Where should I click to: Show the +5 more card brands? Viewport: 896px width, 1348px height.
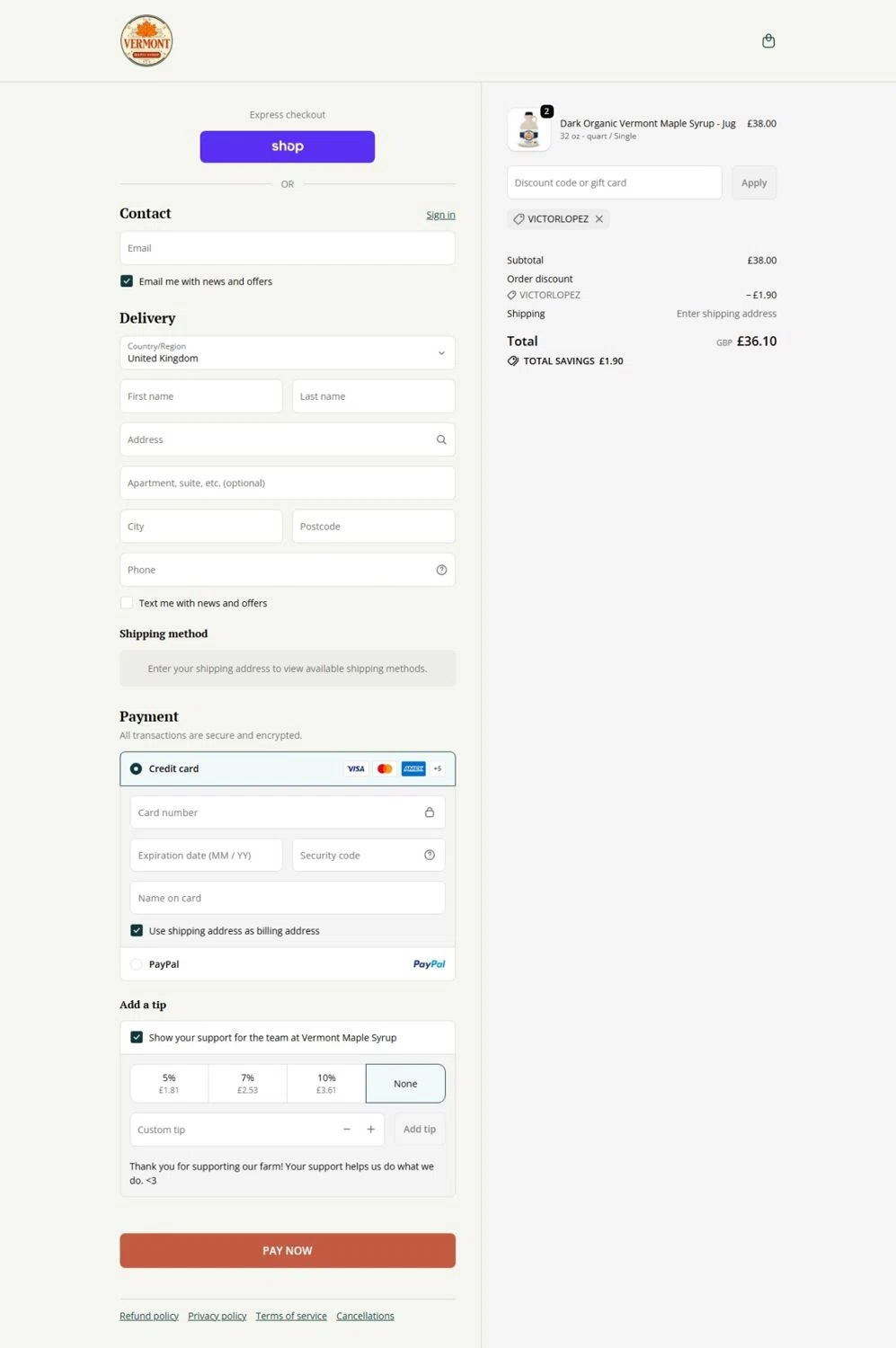(x=438, y=768)
